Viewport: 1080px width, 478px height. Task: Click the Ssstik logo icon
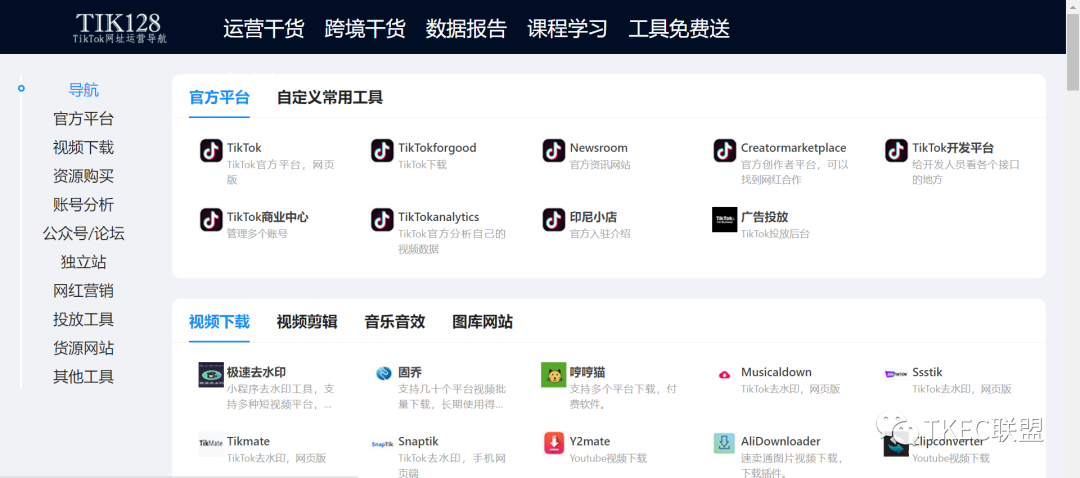pos(896,374)
